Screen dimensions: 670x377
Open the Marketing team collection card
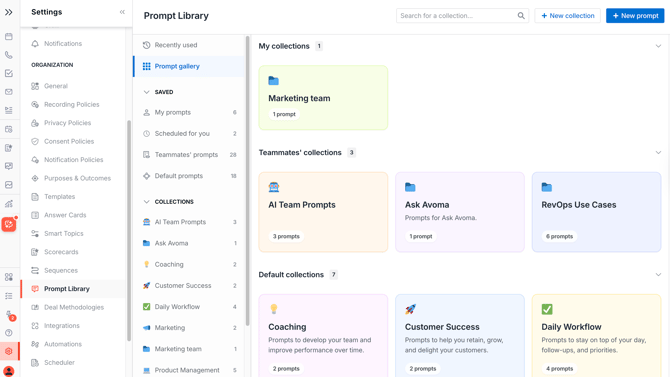323,97
